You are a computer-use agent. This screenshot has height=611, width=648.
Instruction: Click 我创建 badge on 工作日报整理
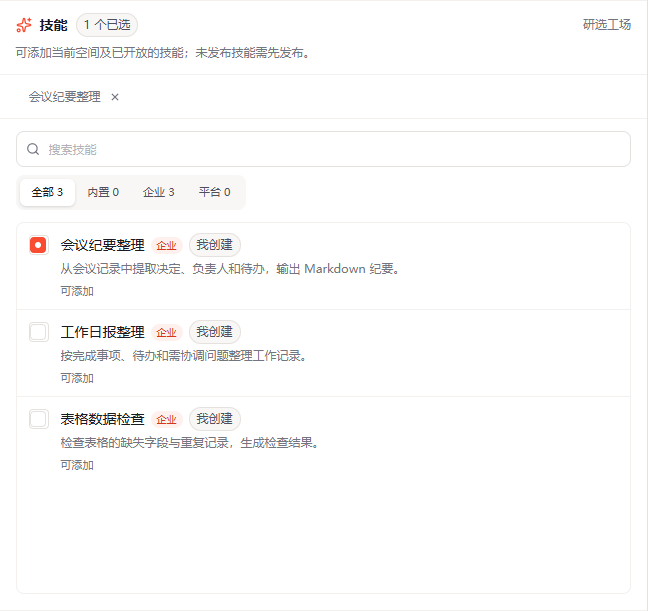pyautogui.click(x=214, y=332)
